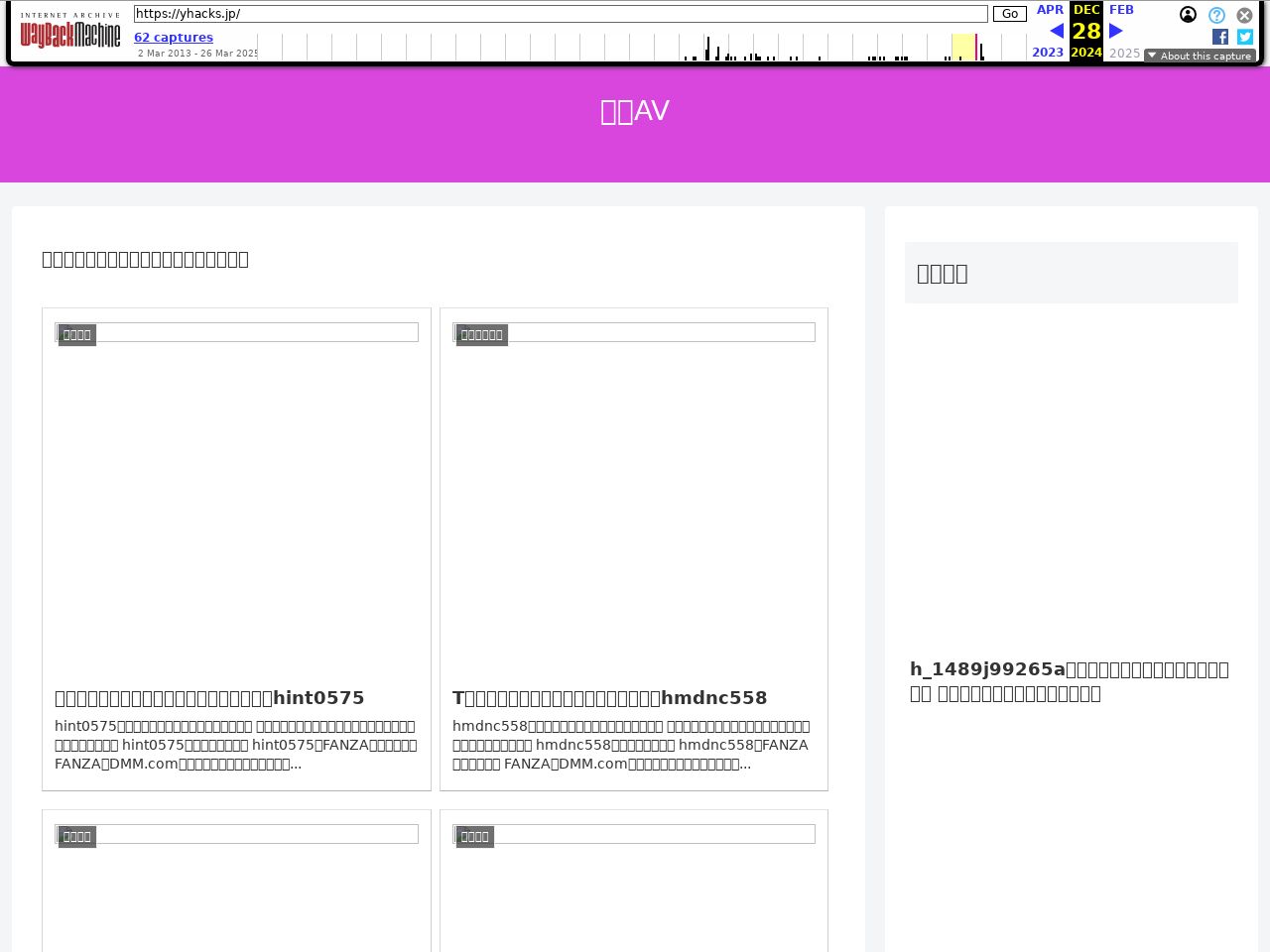This screenshot has width=1270, height=952.
Task: Share capture via Facebook icon
Action: (x=1220, y=37)
